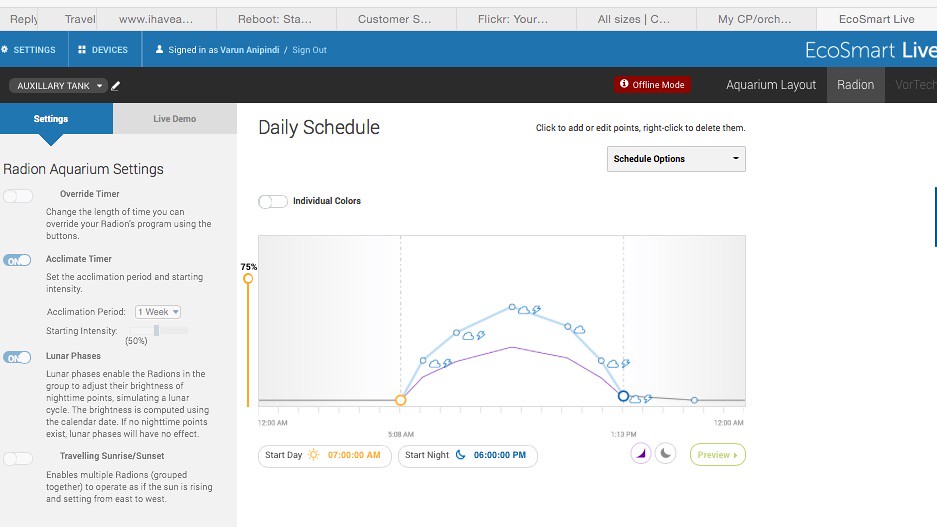Switch to the Flickr: Your... browser tab

516,19
